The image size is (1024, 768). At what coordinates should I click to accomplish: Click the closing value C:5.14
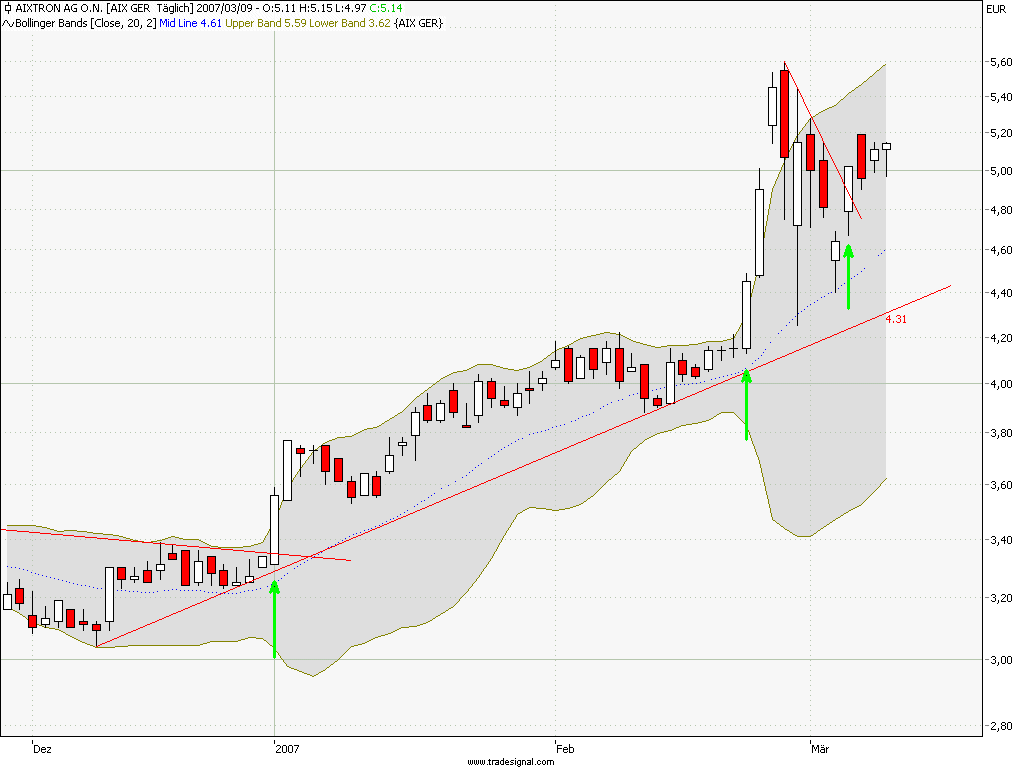point(386,8)
